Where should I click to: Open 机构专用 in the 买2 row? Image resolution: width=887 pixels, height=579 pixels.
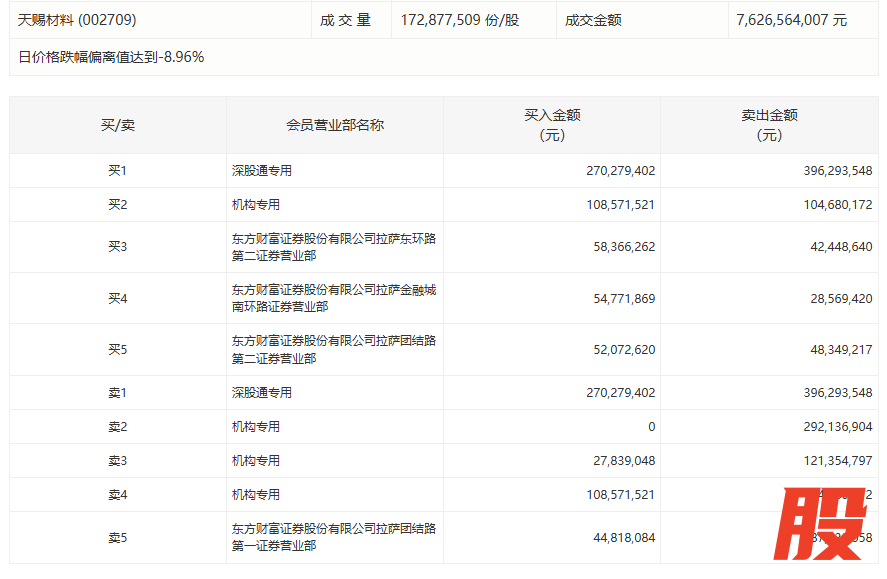pos(256,205)
